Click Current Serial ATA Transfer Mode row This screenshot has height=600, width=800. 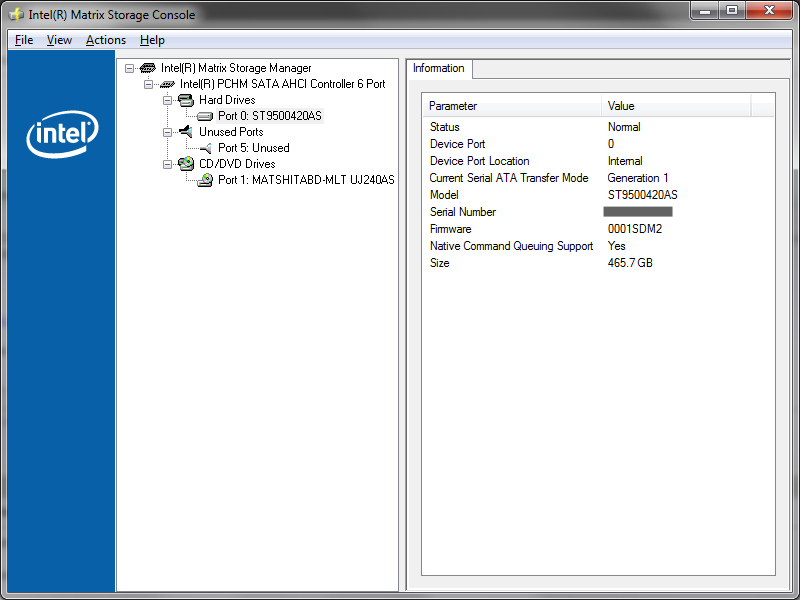[x=598, y=178]
